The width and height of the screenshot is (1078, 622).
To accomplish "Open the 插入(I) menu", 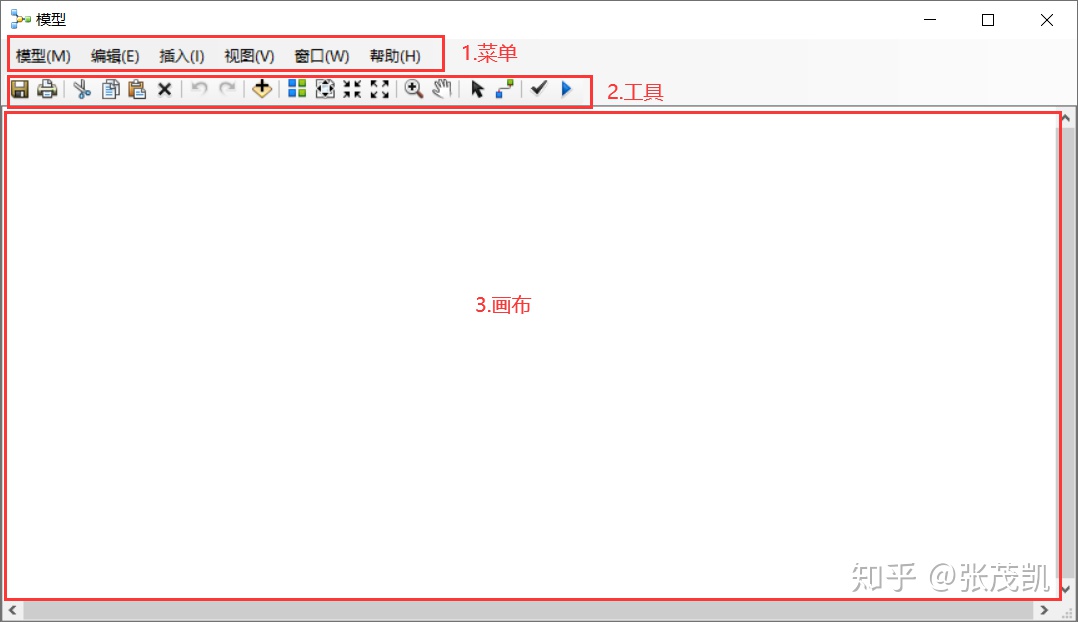I will coord(182,56).
